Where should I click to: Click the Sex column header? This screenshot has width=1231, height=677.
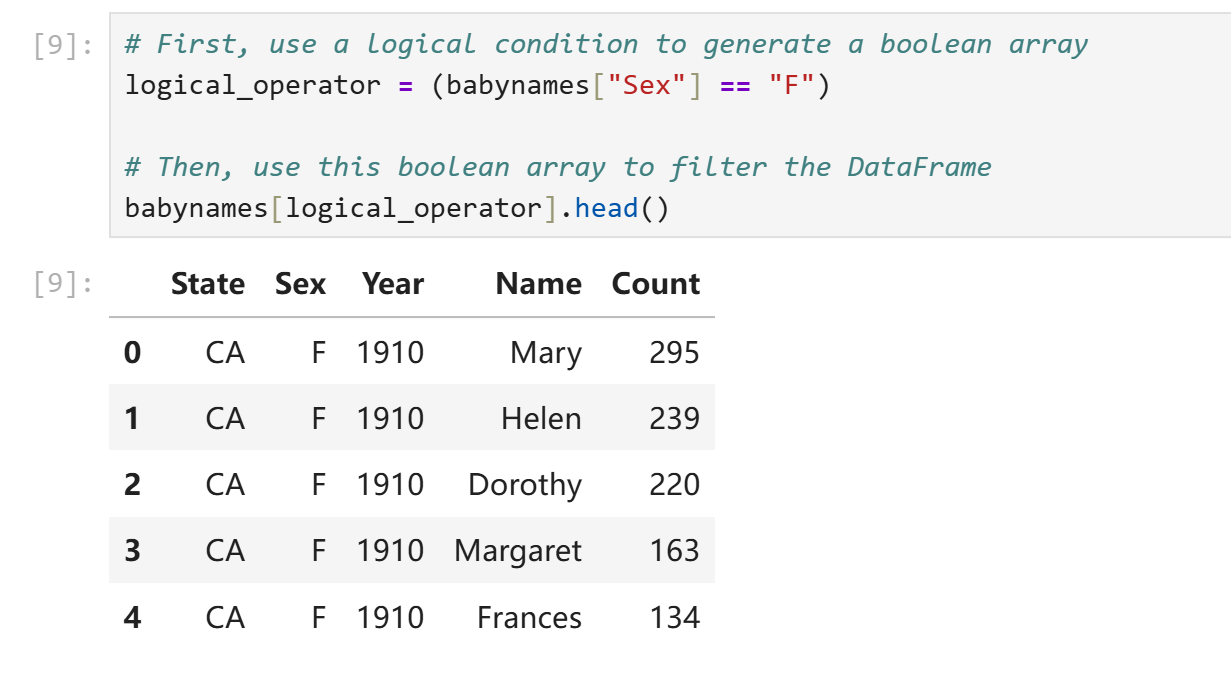tap(300, 284)
